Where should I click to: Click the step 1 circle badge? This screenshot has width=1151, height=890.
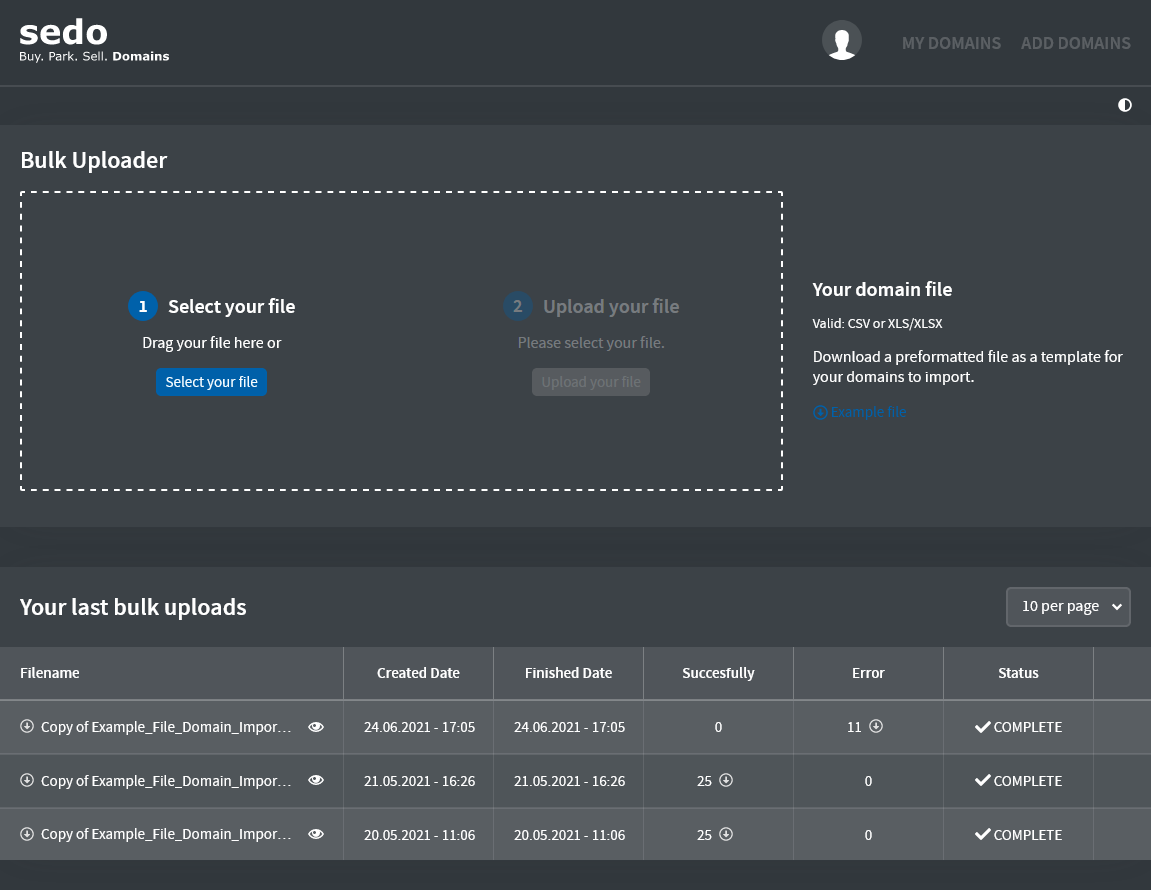coord(143,307)
